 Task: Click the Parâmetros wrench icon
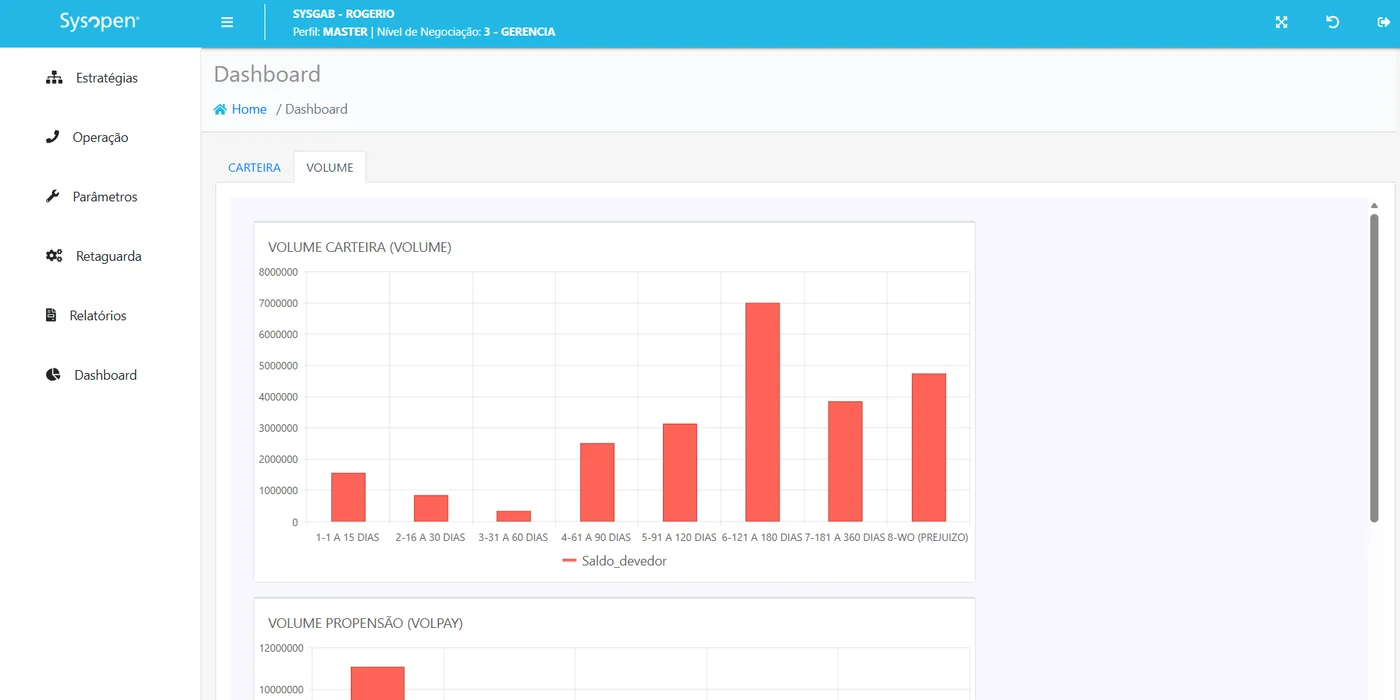click(x=53, y=196)
